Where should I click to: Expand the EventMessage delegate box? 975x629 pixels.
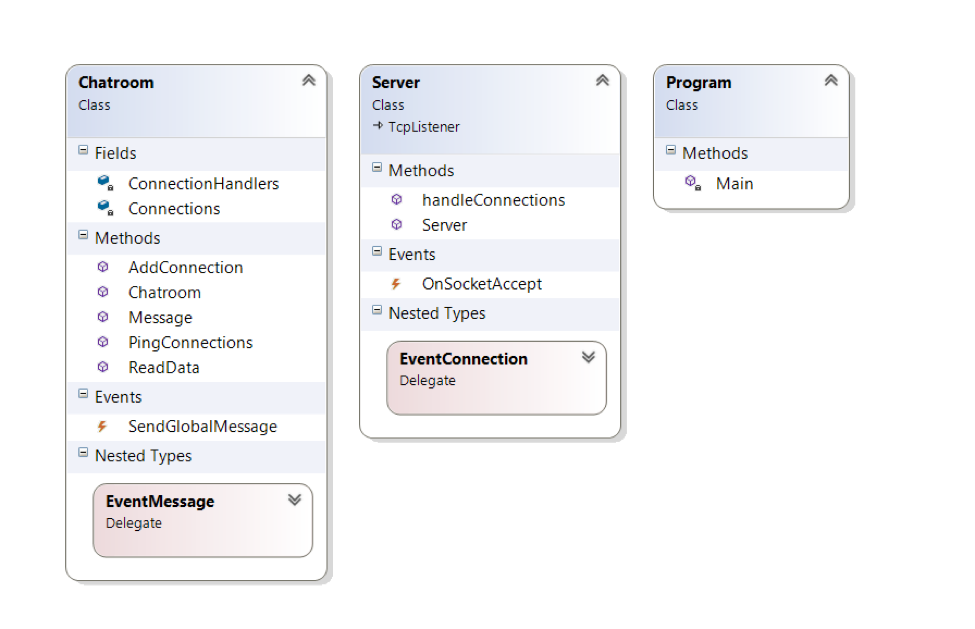pos(294,500)
